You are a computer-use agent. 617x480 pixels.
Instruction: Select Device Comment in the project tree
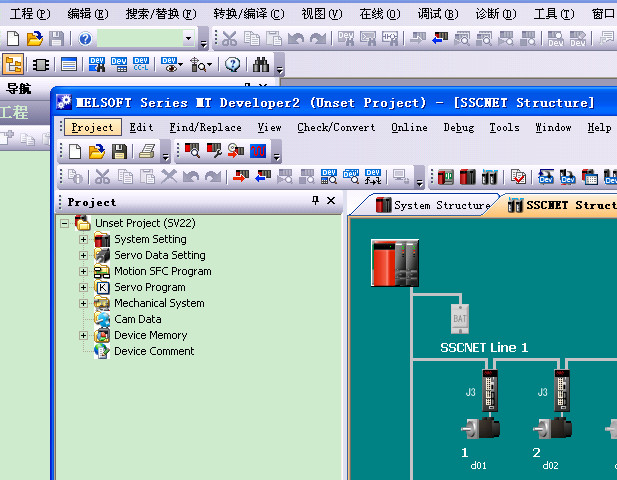(x=153, y=351)
